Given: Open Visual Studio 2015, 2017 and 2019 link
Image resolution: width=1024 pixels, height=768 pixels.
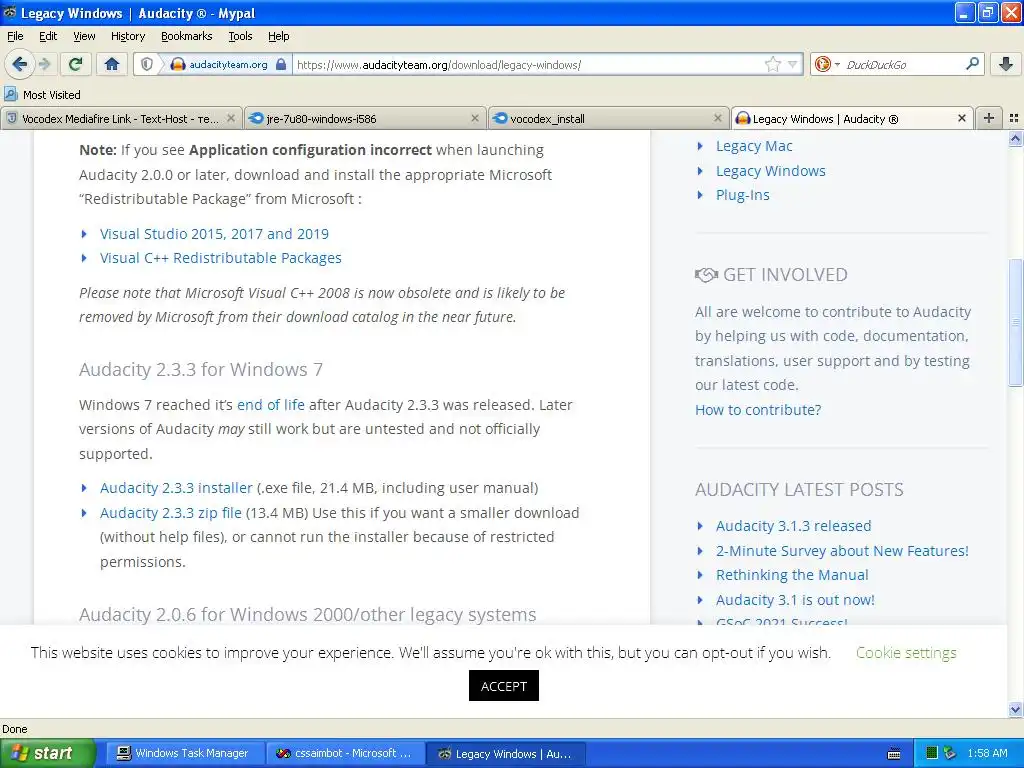Looking at the screenshot, I should point(214,234).
